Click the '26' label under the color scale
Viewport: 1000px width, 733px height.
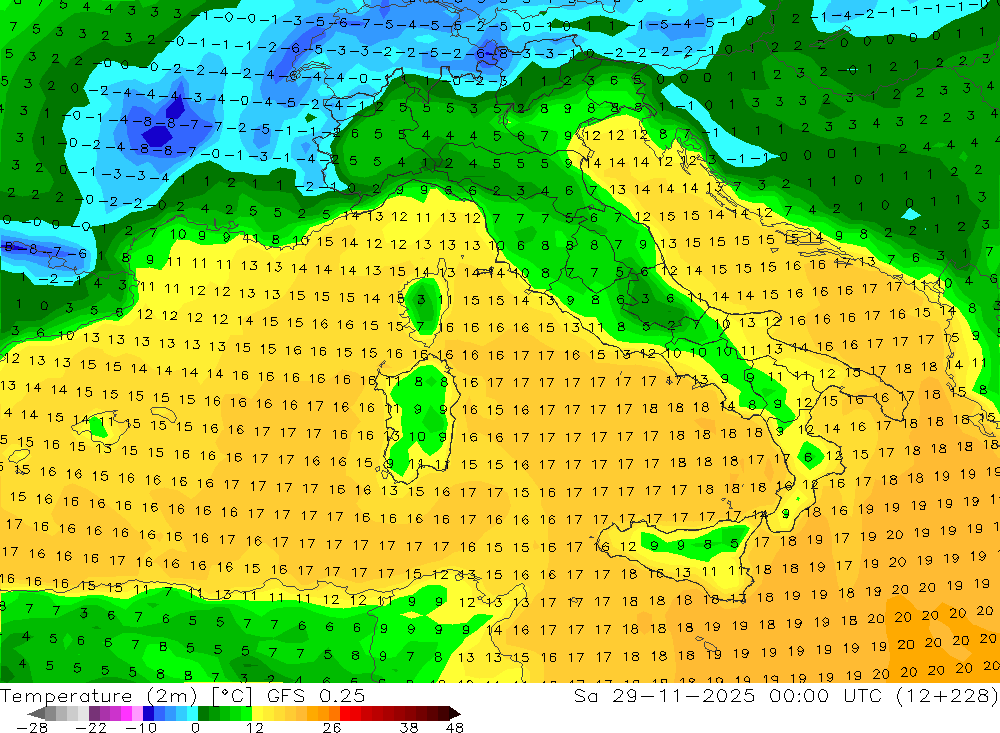(x=332, y=727)
